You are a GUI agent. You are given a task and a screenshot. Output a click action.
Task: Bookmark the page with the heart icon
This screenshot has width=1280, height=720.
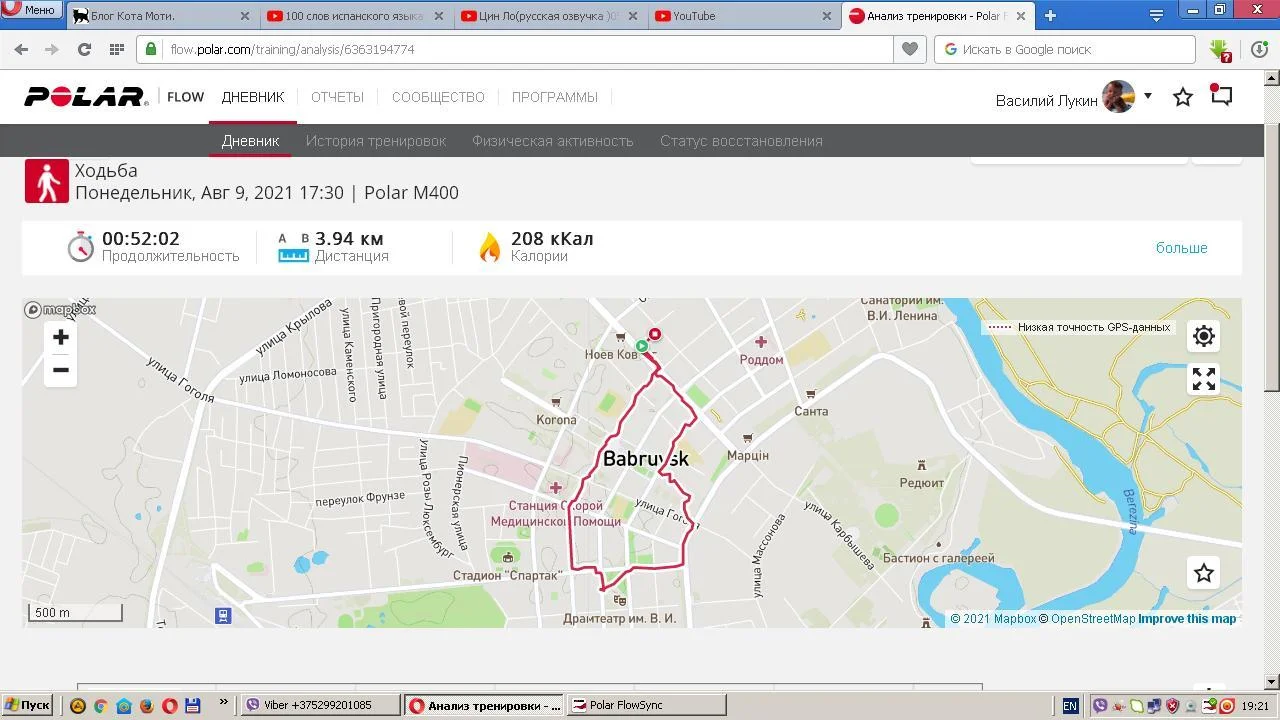point(909,49)
